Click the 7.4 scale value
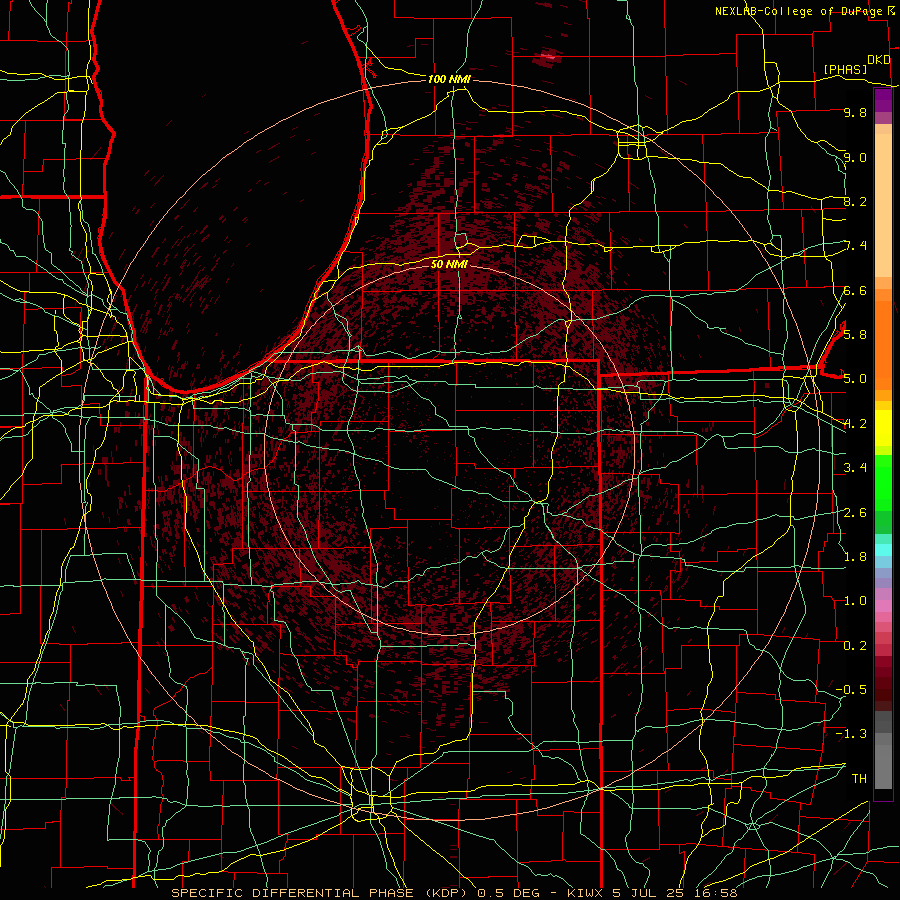This screenshot has height=900, width=900. click(855, 246)
